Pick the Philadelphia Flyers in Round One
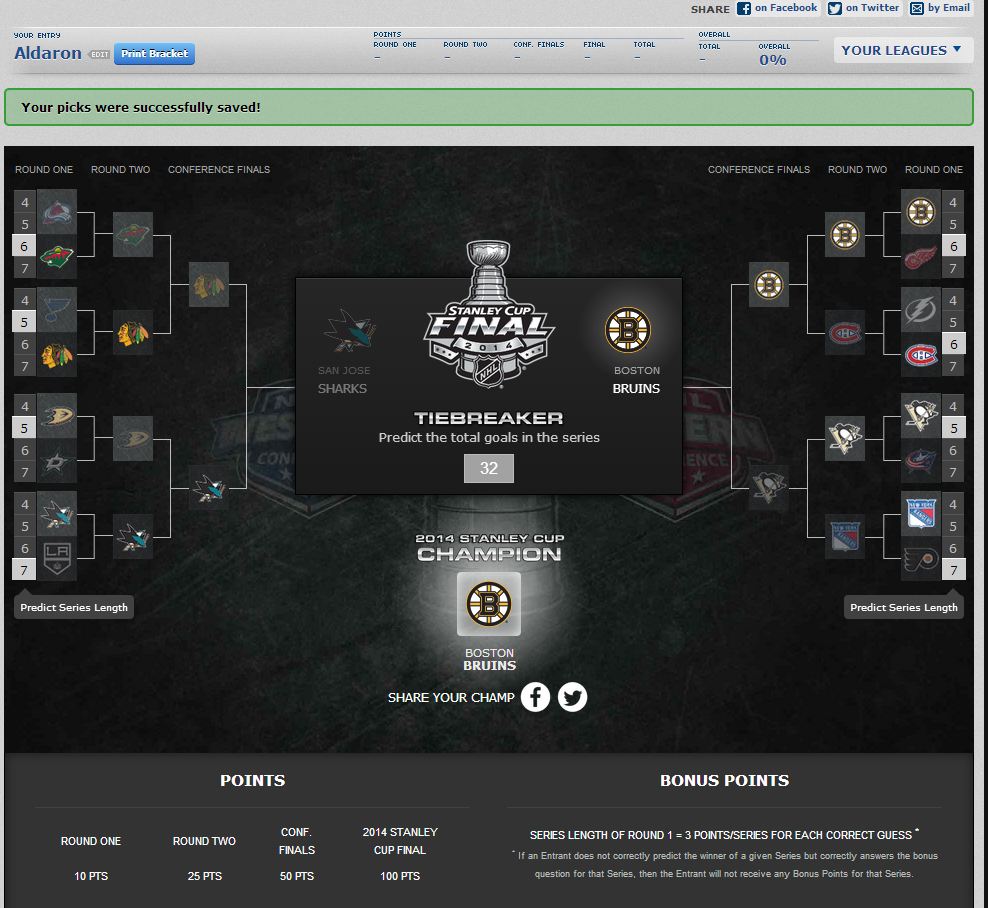Viewport: 988px width, 908px height. click(x=921, y=558)
